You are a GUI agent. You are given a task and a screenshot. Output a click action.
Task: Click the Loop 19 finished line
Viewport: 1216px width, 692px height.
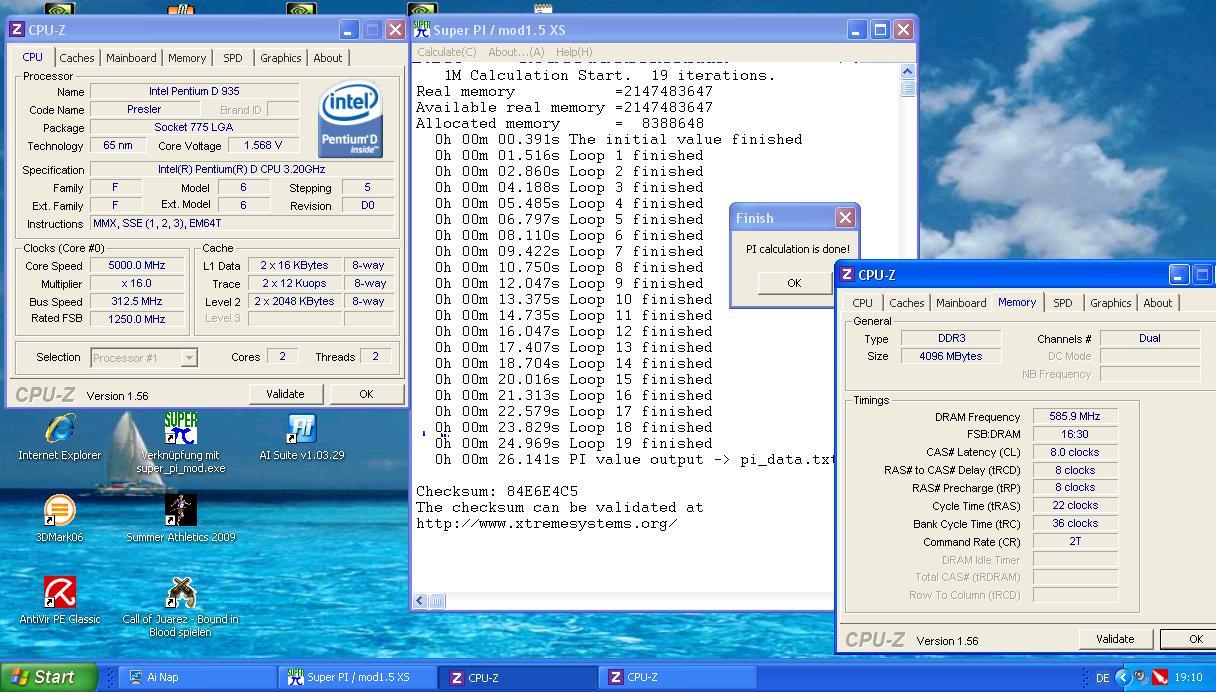pos(574,443)
